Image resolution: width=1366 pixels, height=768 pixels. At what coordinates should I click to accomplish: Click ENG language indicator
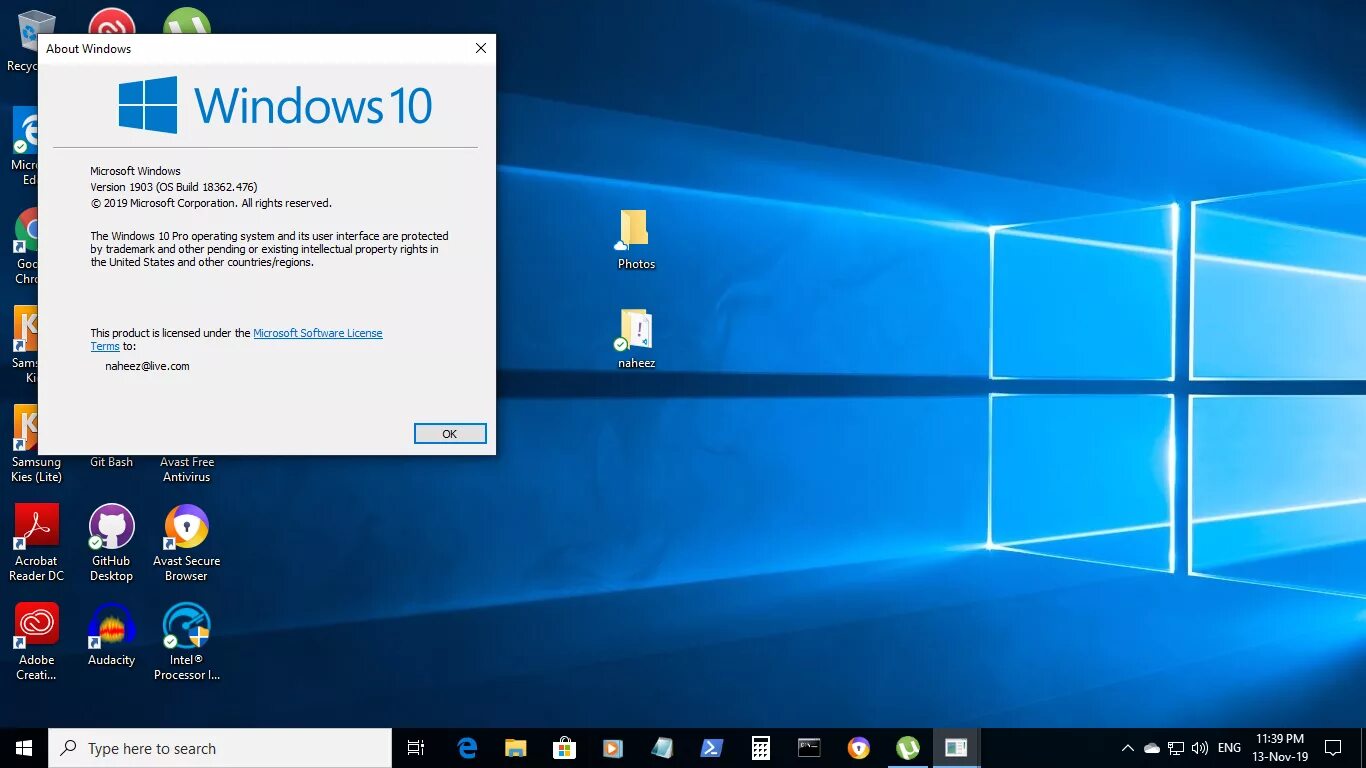pos(1229,748)
